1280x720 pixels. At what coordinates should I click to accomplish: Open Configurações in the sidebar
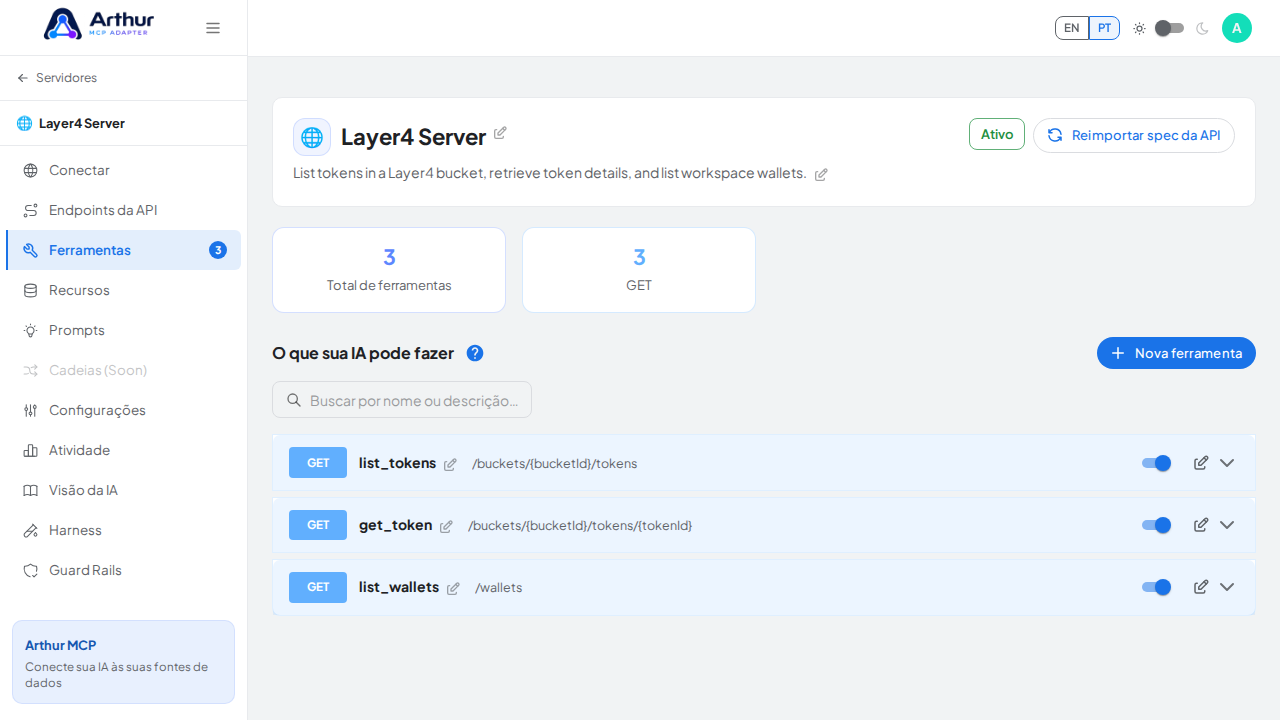123,410
